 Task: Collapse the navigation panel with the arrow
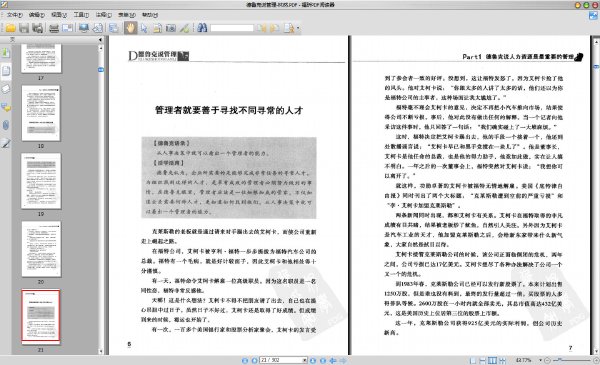pos(100,39)
